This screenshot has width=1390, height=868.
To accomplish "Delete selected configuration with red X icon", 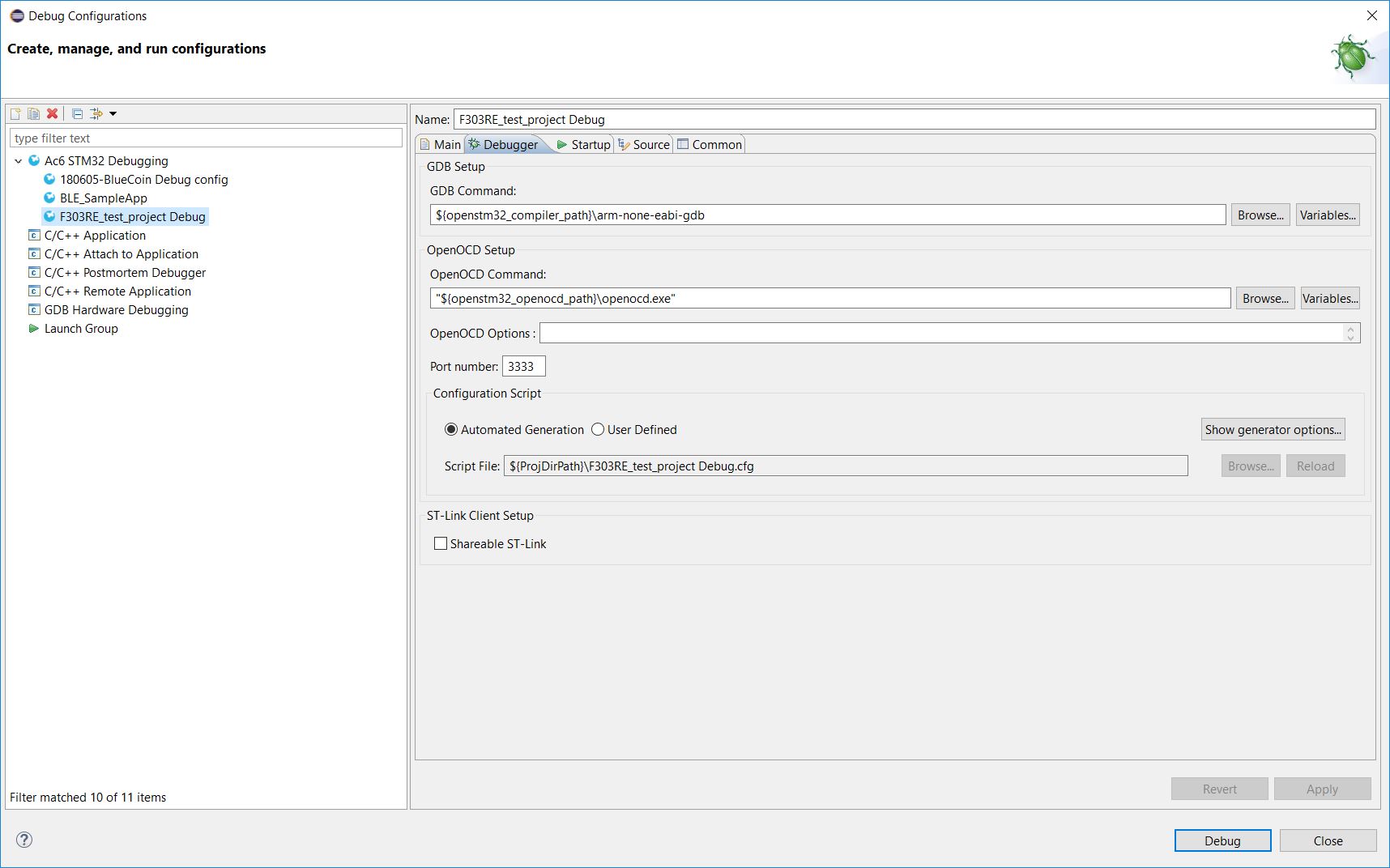I will click(x=53, y=113).
